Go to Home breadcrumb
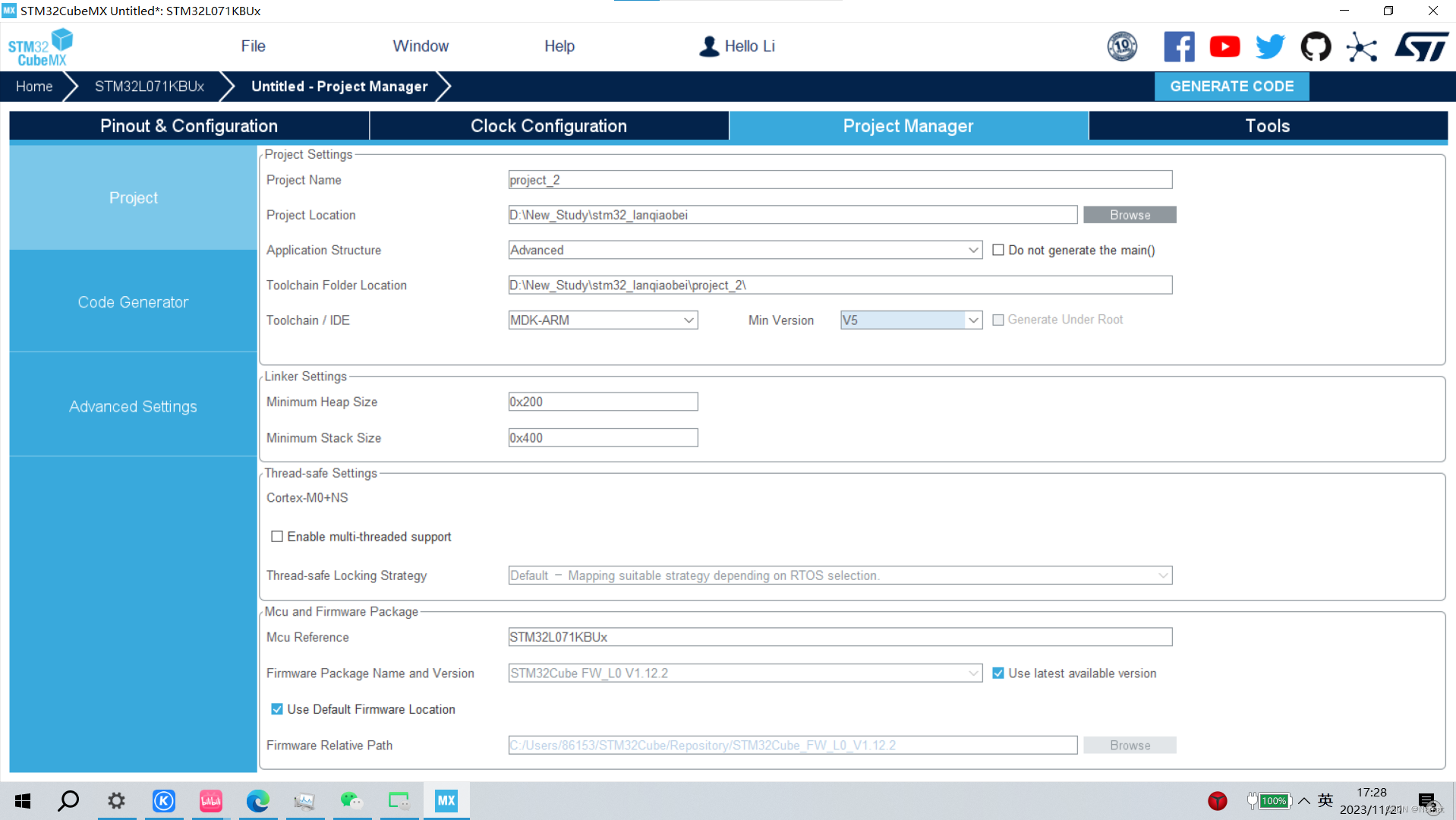1456x820 pixels. pos(34,87)
